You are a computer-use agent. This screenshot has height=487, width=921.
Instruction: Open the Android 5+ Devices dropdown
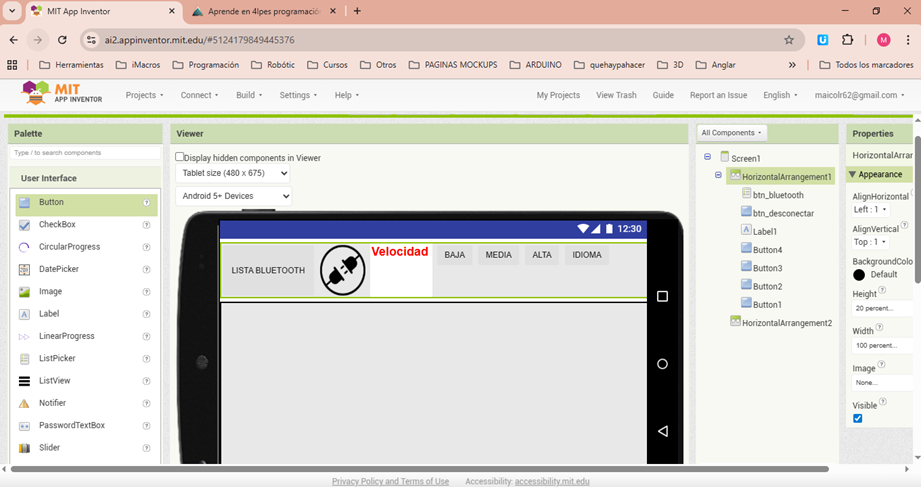[233, 196]
